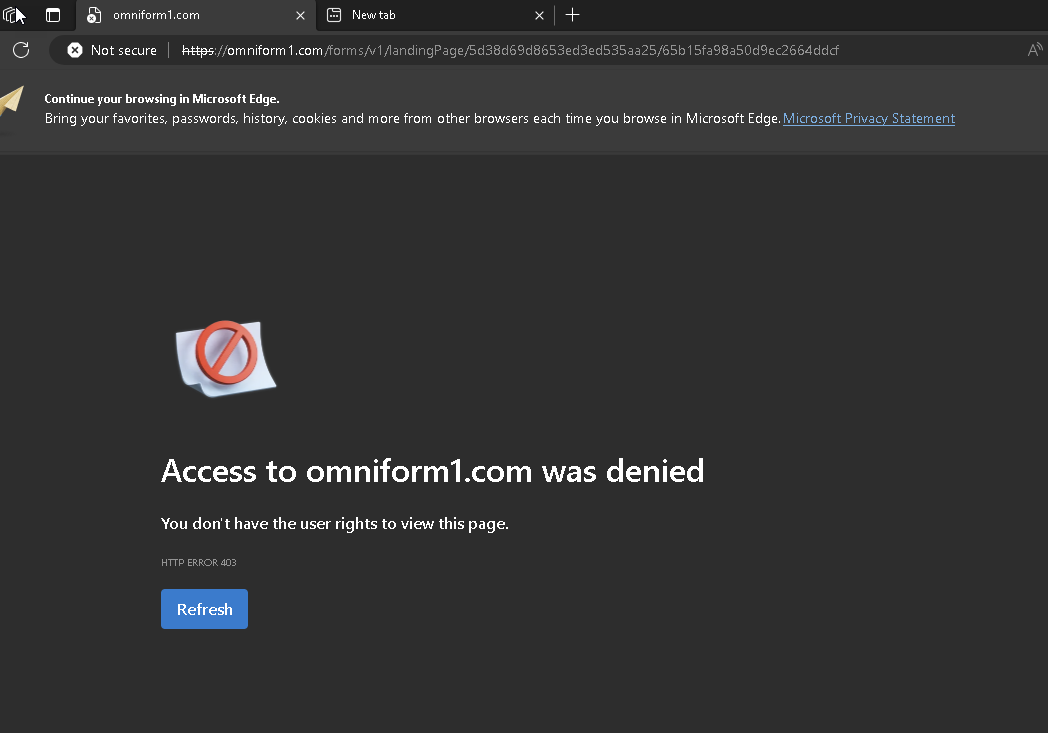This screenshot has height=733, width=1048.
Task: Close the "New tab" tab
Action: [540, 15]
